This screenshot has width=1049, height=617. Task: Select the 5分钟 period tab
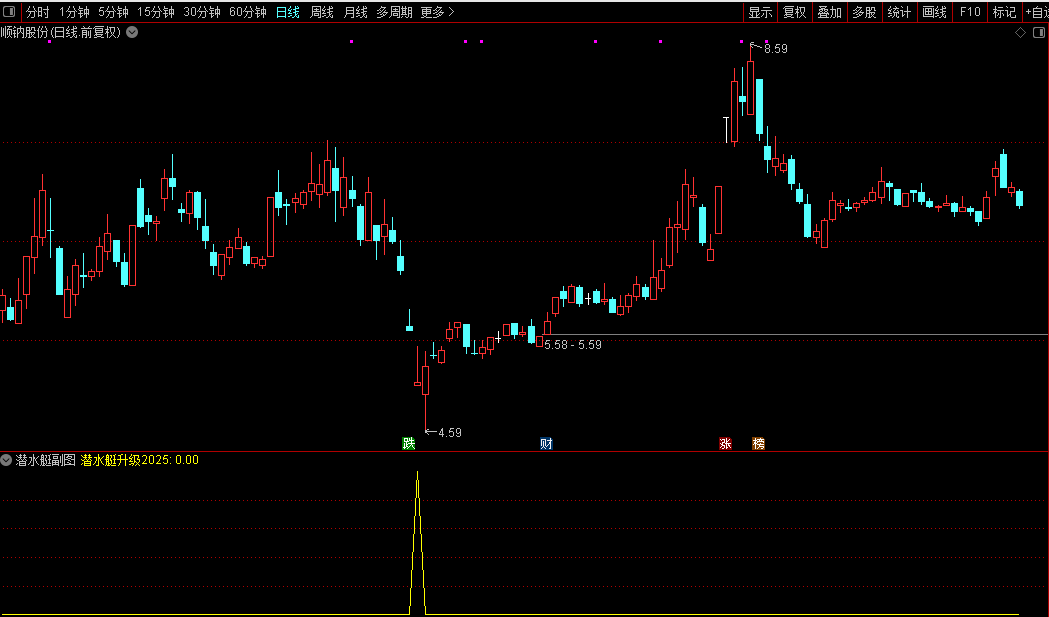(113, 12)
